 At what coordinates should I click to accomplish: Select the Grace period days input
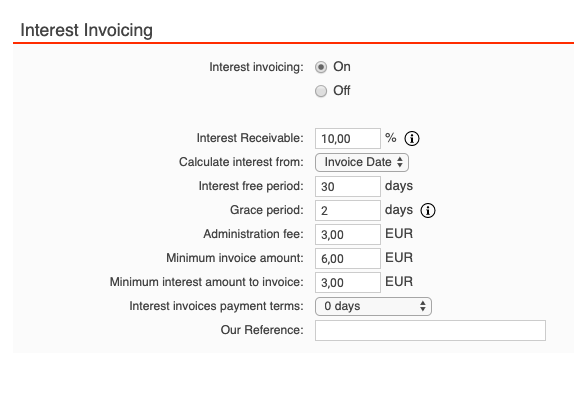(348, 210)
